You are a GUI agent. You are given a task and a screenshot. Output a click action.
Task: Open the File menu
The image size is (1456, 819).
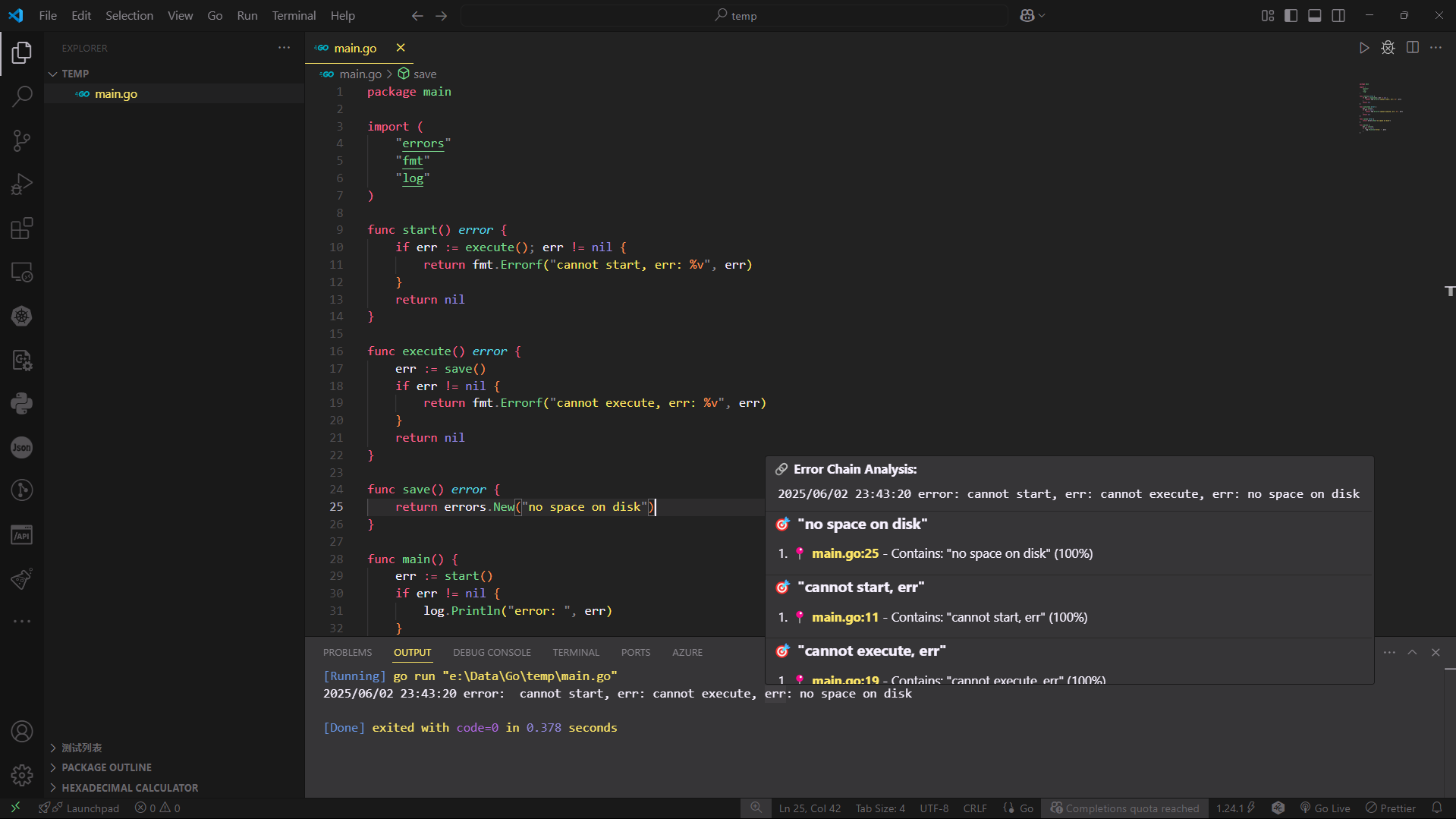click(x=48, y=15)
